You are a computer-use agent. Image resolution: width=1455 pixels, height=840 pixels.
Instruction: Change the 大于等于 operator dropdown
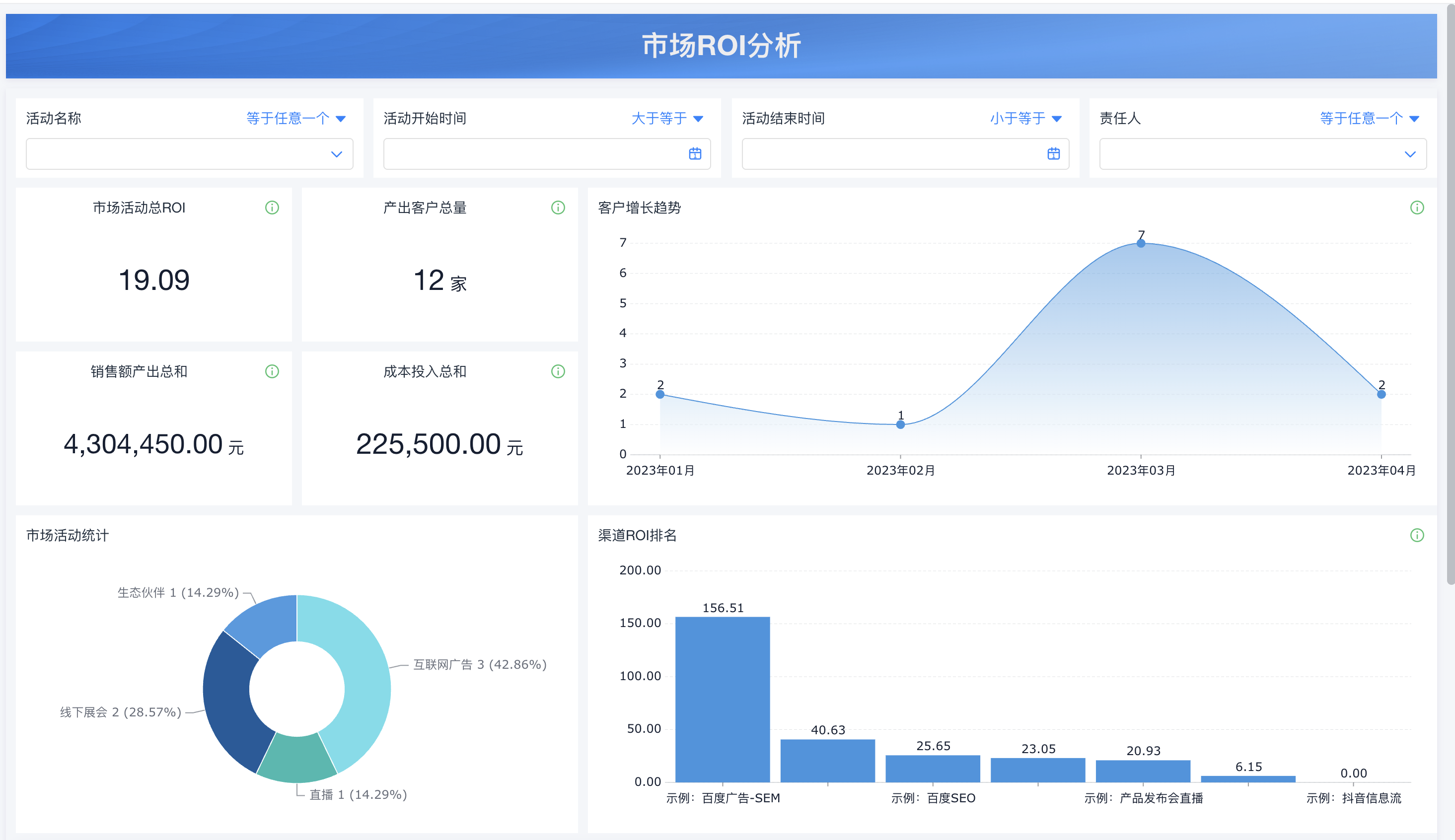[667, 119]
